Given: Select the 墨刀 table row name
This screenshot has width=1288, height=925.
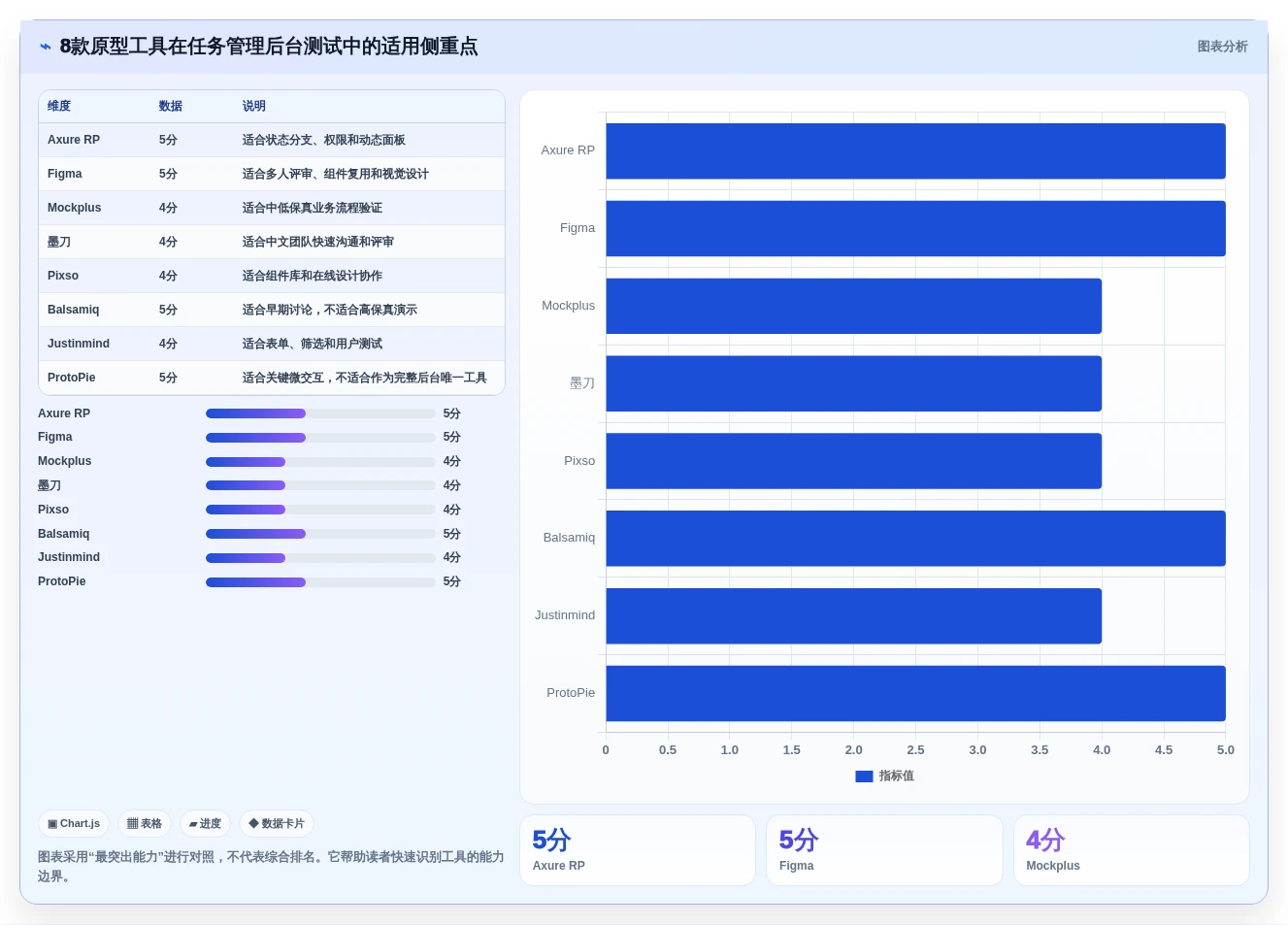Looking at the screenshot, I should [59, 242].
